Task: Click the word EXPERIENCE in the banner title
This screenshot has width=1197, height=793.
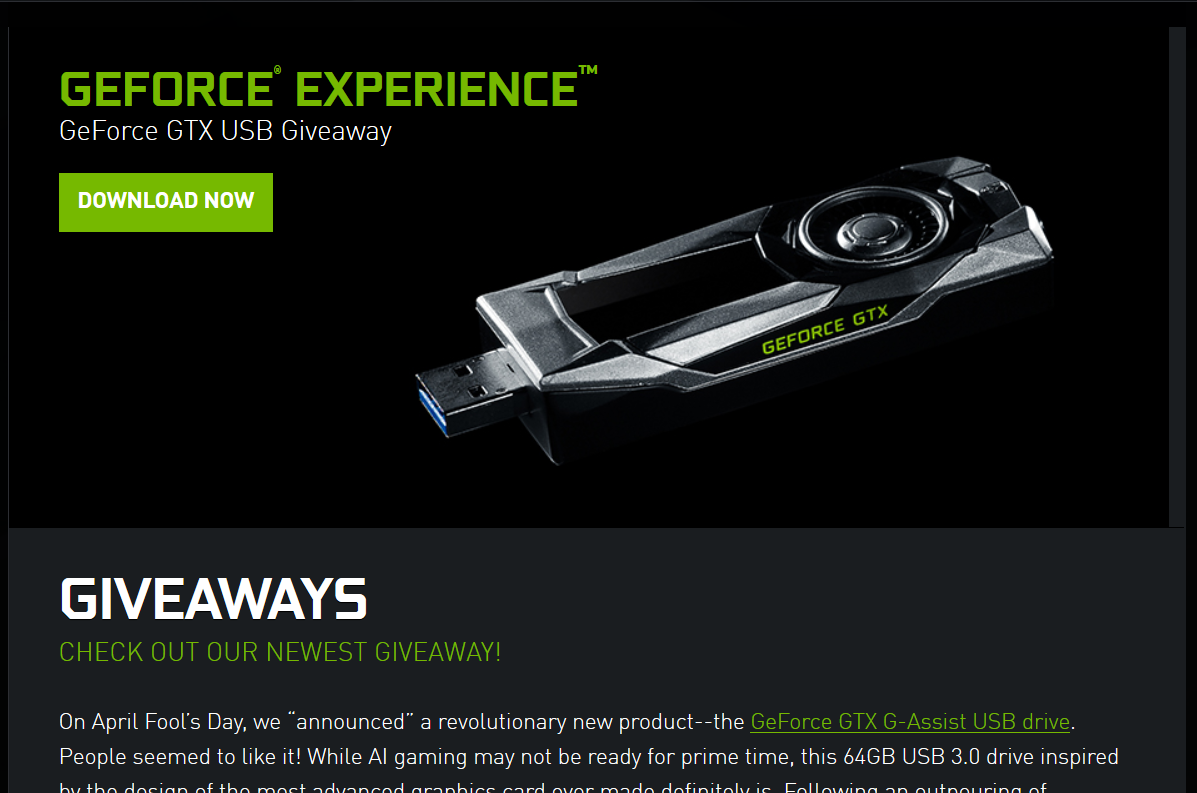Action: click(437, 89)
